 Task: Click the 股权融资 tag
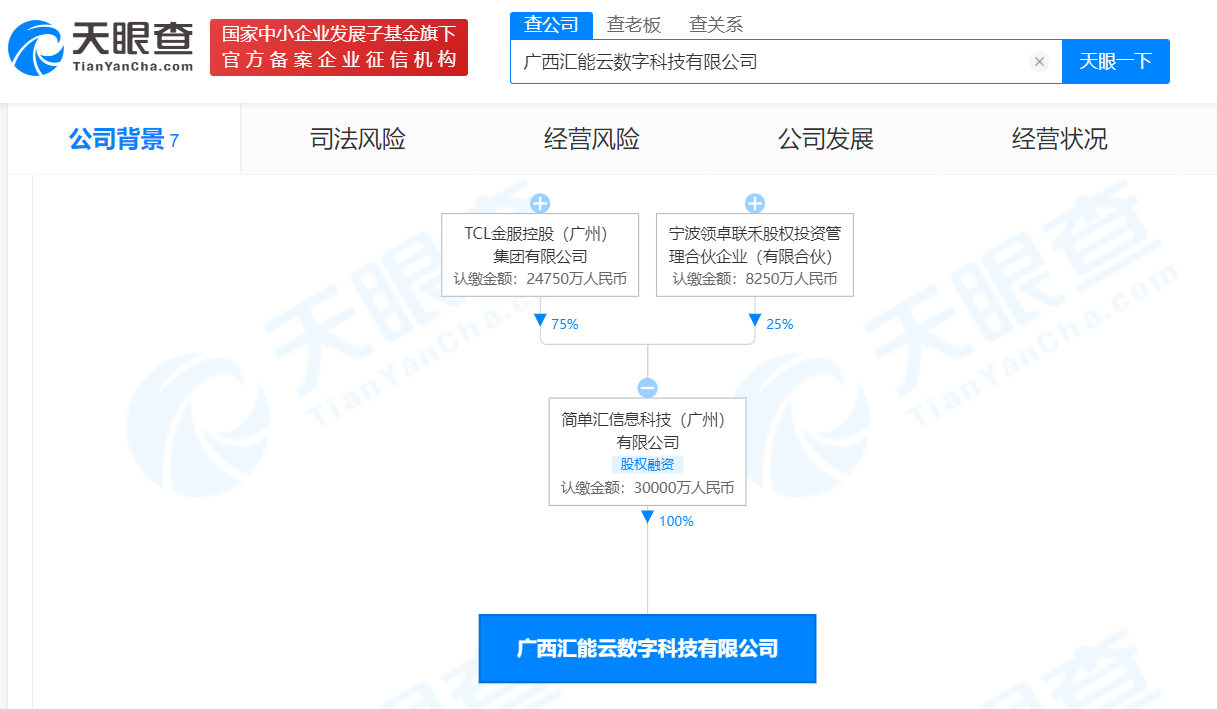click(647, 464)
